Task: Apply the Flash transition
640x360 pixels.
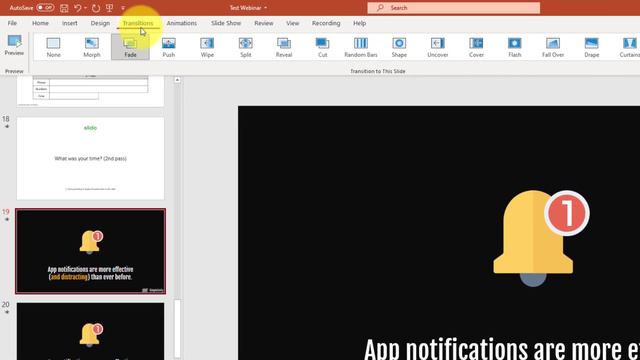Action: pyautogui.click(x=514, y=47)
